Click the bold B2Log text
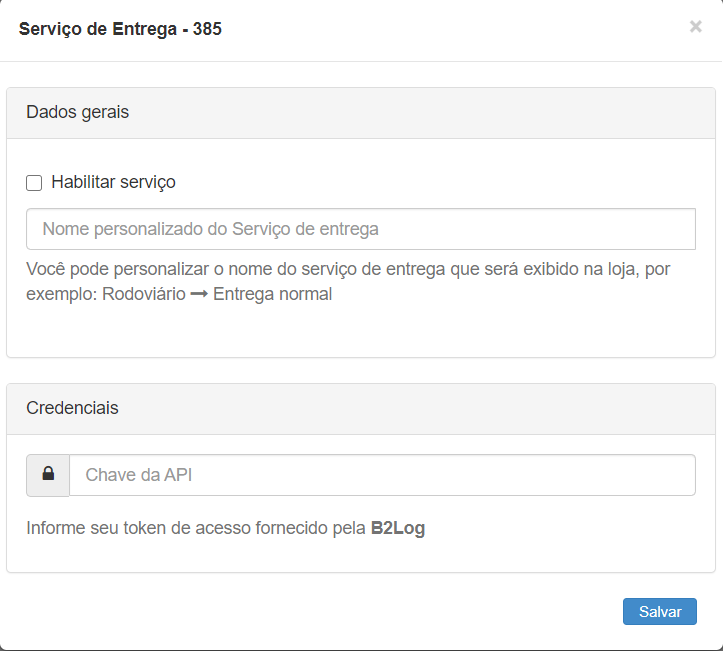 pos(397,528)
